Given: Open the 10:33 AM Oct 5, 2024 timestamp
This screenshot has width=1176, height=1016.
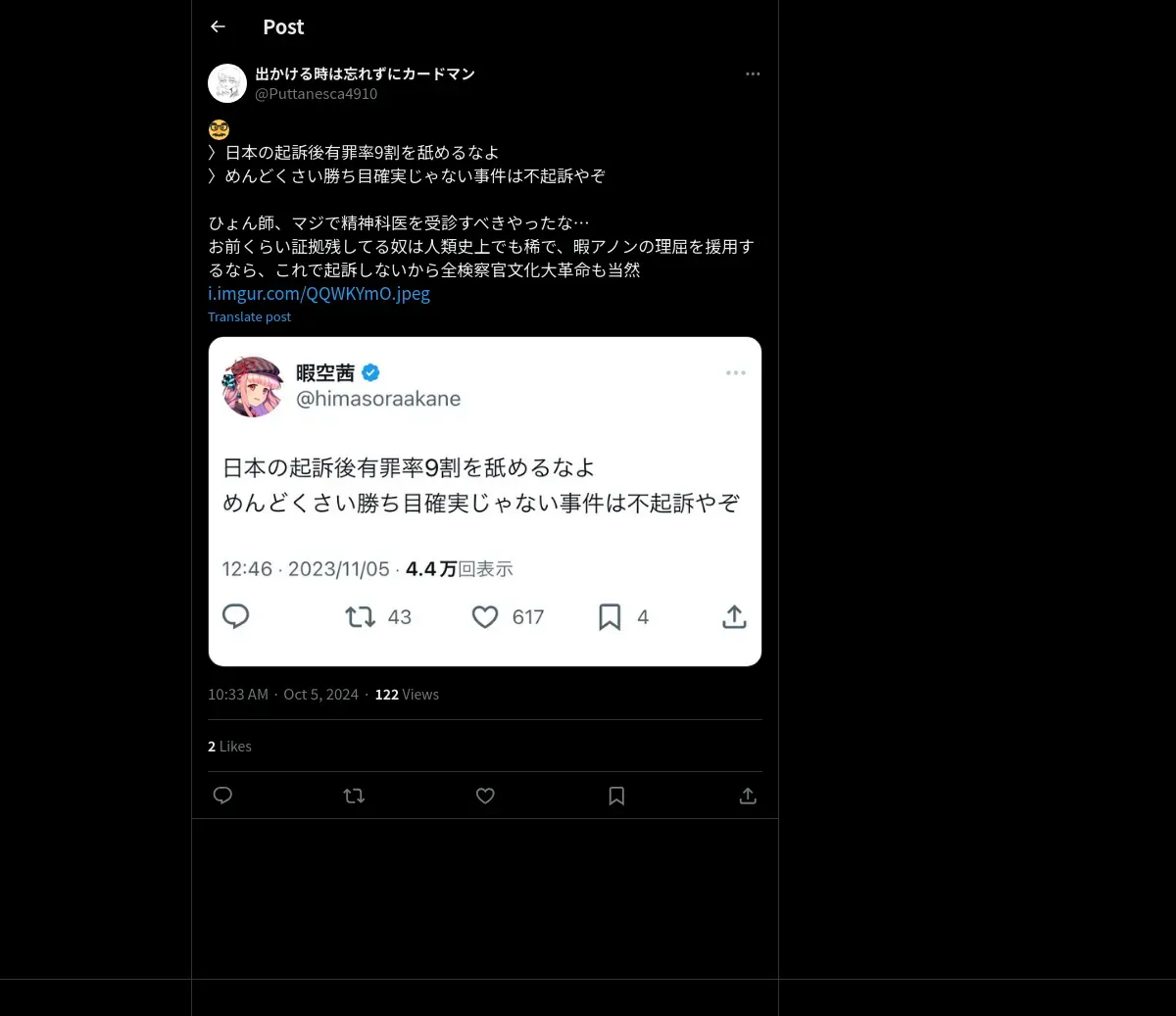Looking at the screenshot, I should coord(283,694).
